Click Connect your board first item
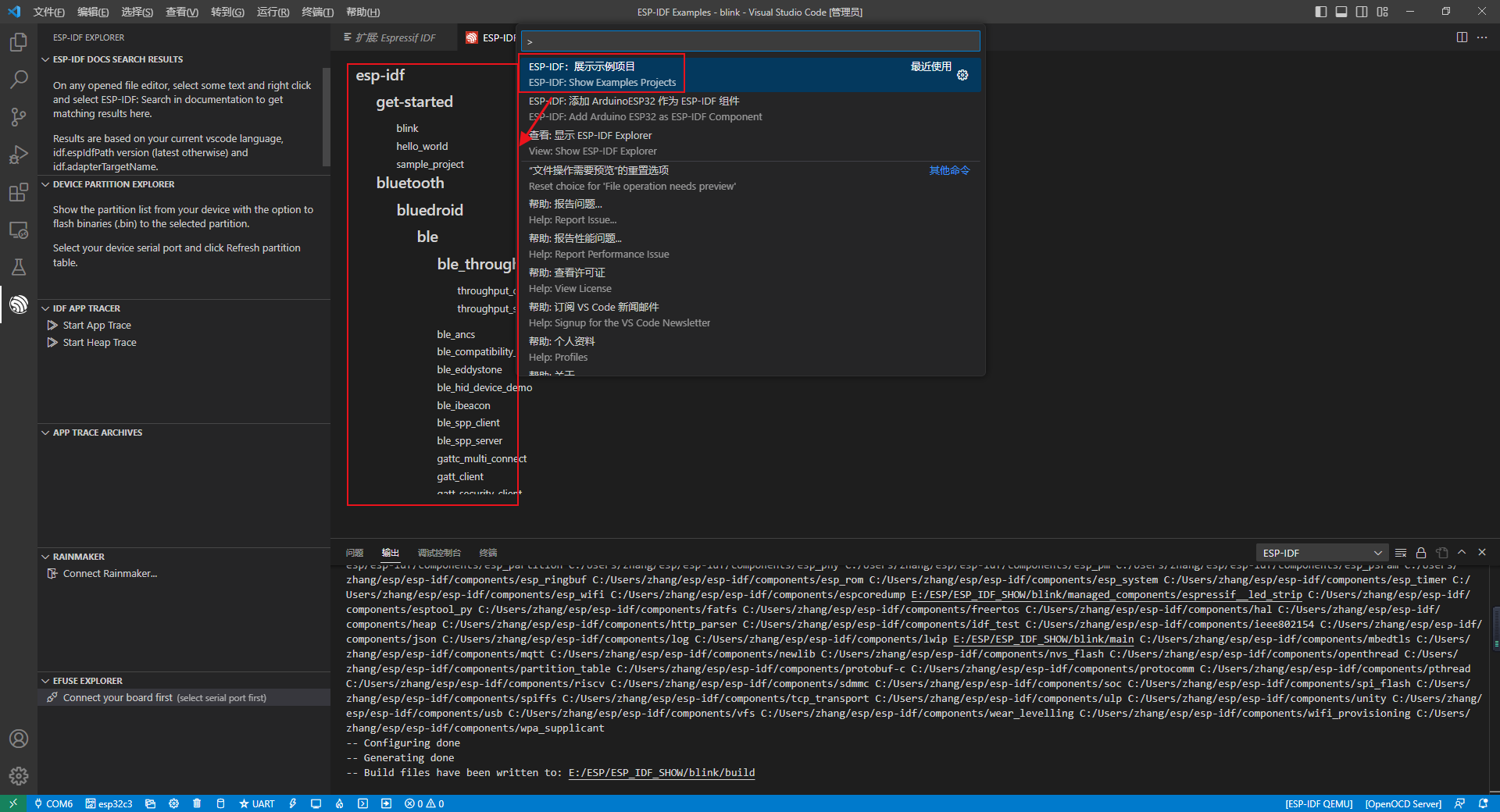Screen dimensions: 1500x812 click(184, 698)
